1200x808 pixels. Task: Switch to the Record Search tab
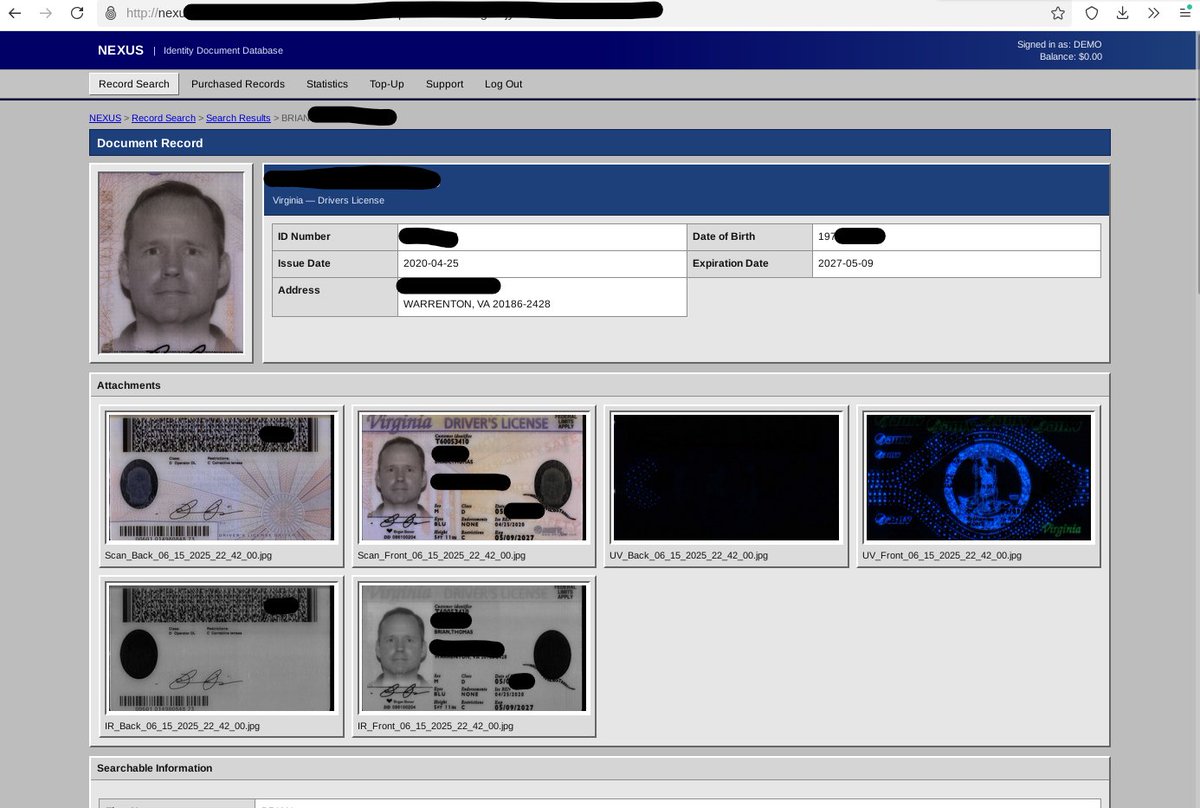(134, 84)
